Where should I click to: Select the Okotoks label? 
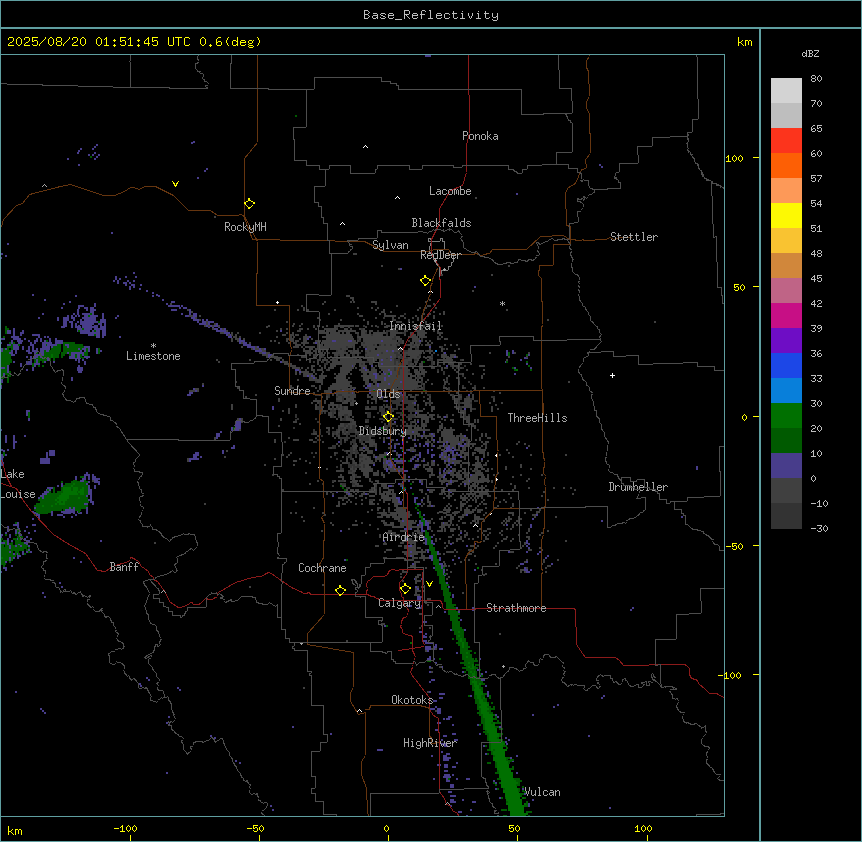click(x=412, y=700)
